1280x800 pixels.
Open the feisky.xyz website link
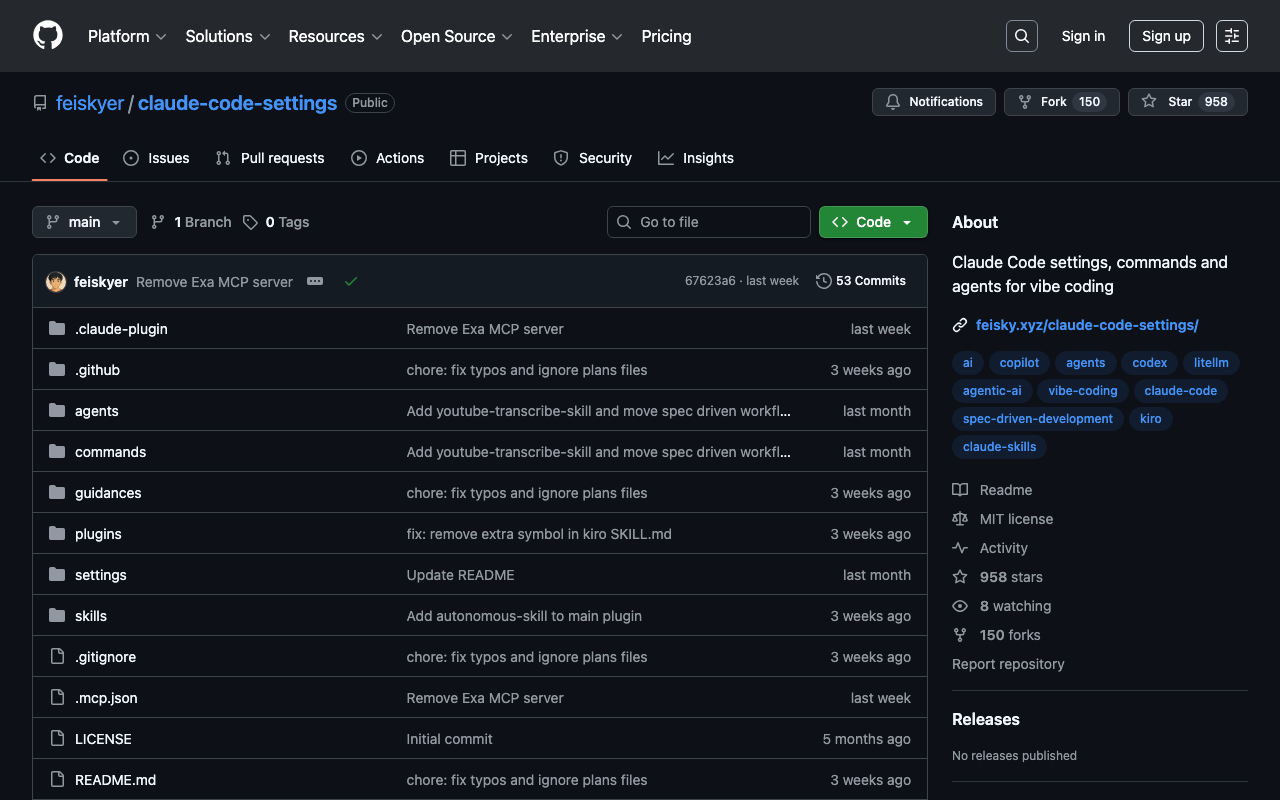1086,325
